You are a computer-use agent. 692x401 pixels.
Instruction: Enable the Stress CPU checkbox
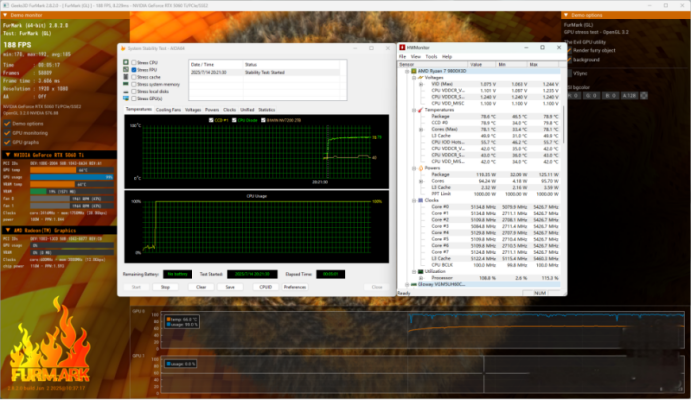[134, 63]
